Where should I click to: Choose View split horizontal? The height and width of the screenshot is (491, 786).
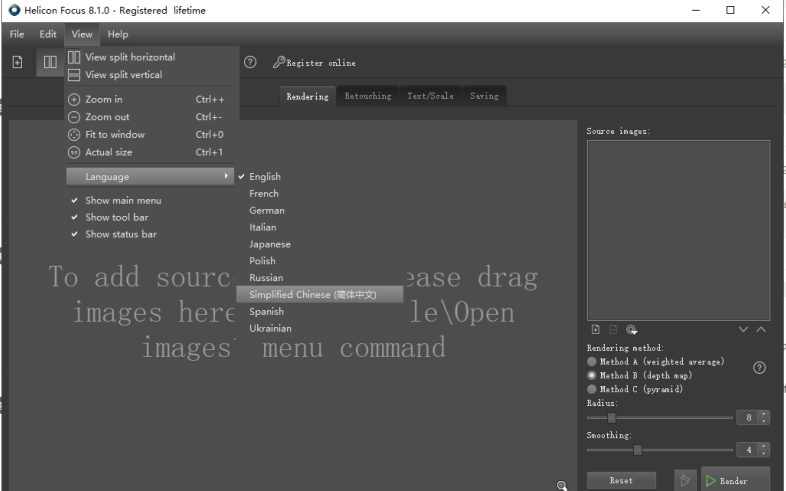point(150,57)
